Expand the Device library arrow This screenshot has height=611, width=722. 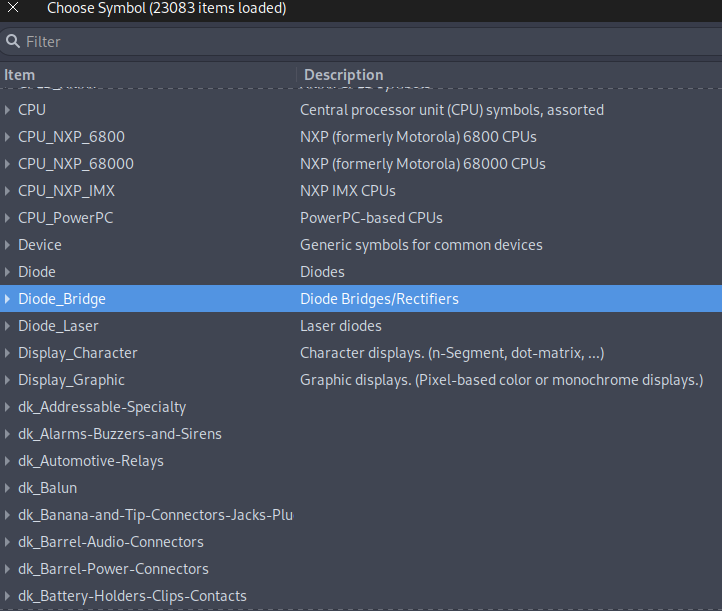pyautogui.click(x=7, y=245)
